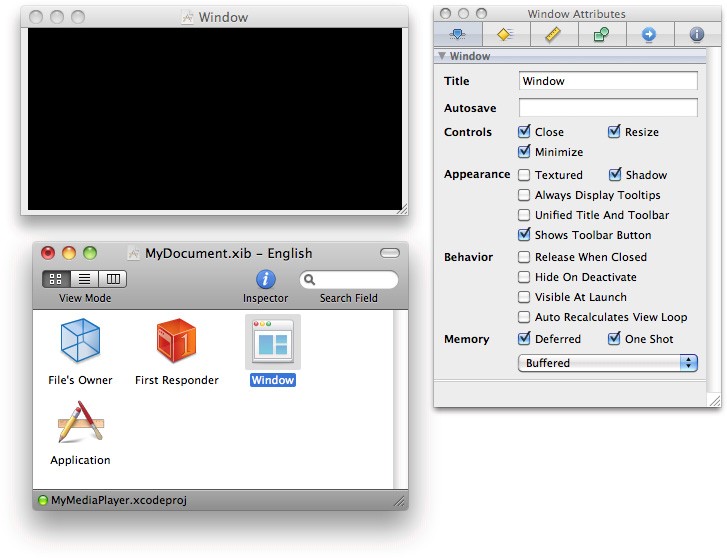The image size is (727, 558).
Task: Uncheck the Shows Toolbar Button option
Action: 524,235
